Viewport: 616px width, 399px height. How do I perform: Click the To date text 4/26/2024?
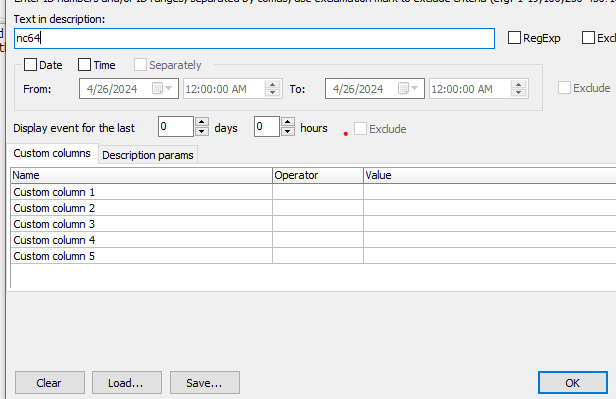pos(358,89)
